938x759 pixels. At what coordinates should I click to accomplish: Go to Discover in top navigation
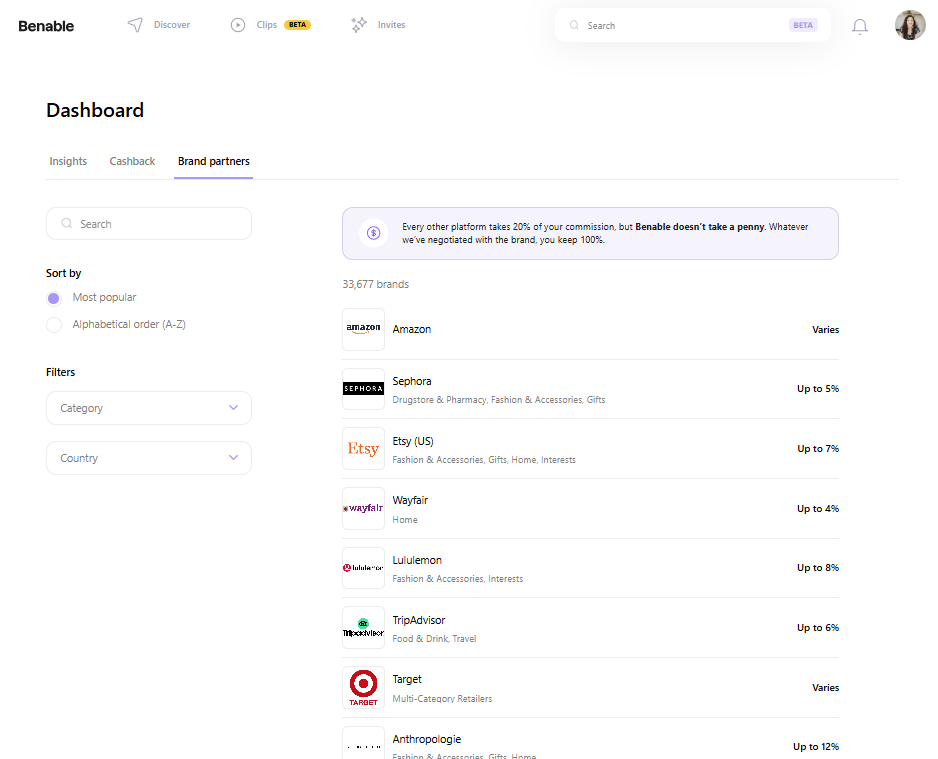(x=172, y=25)
